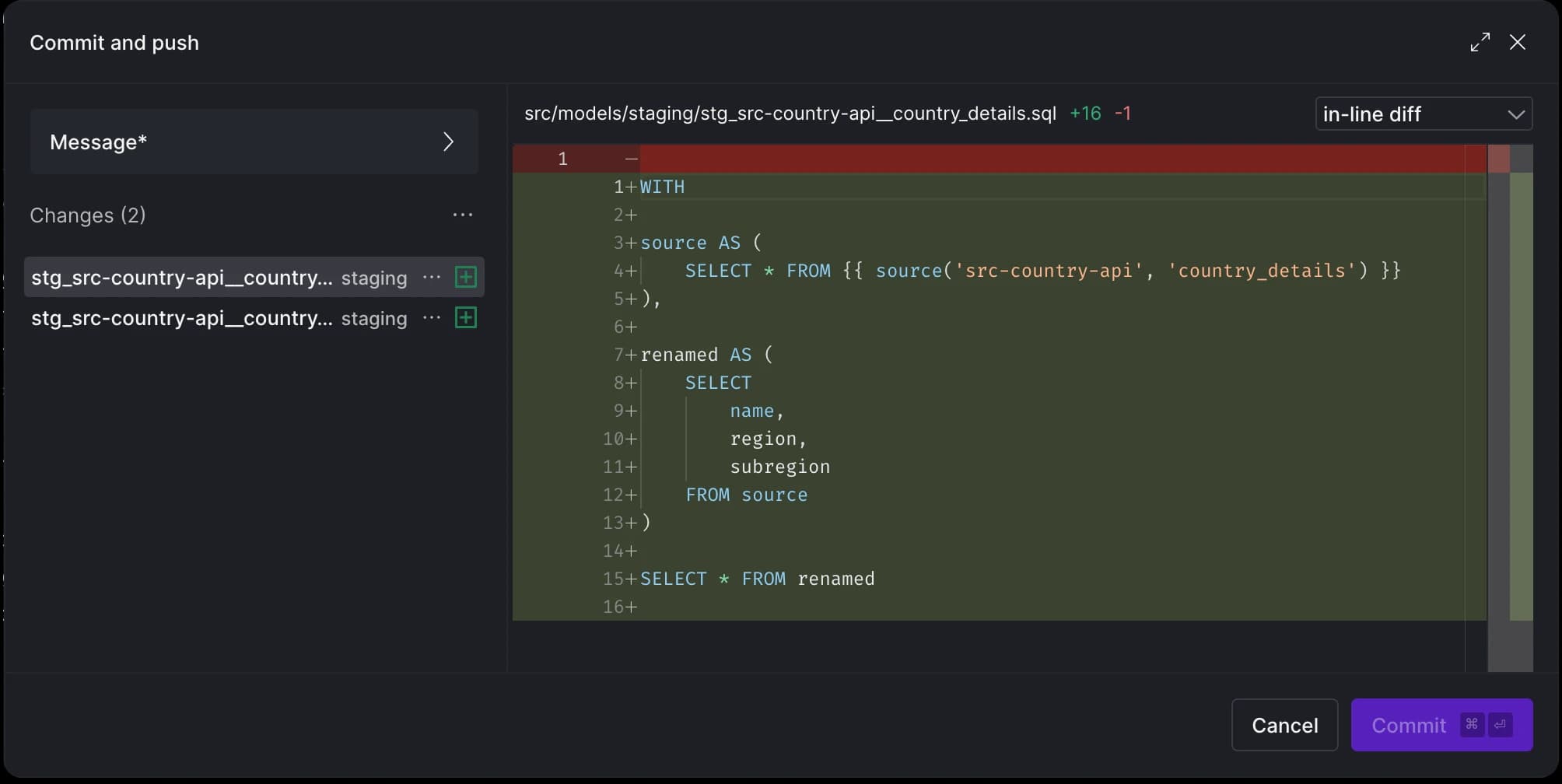Click the Cancel button
Screen dimensions: 1562x784
coord(1284,725)
